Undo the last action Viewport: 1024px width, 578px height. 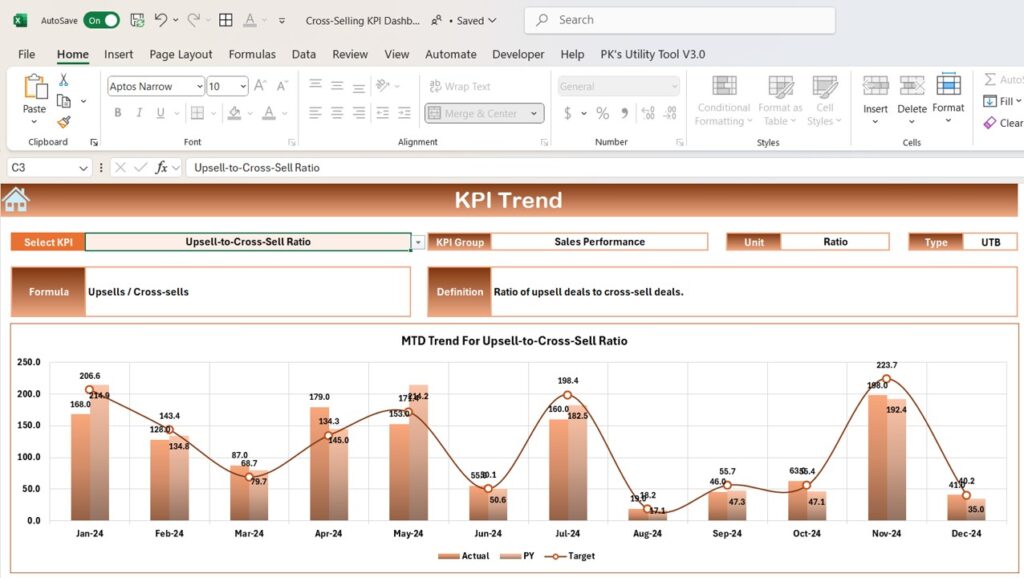(x=161, y=20)
